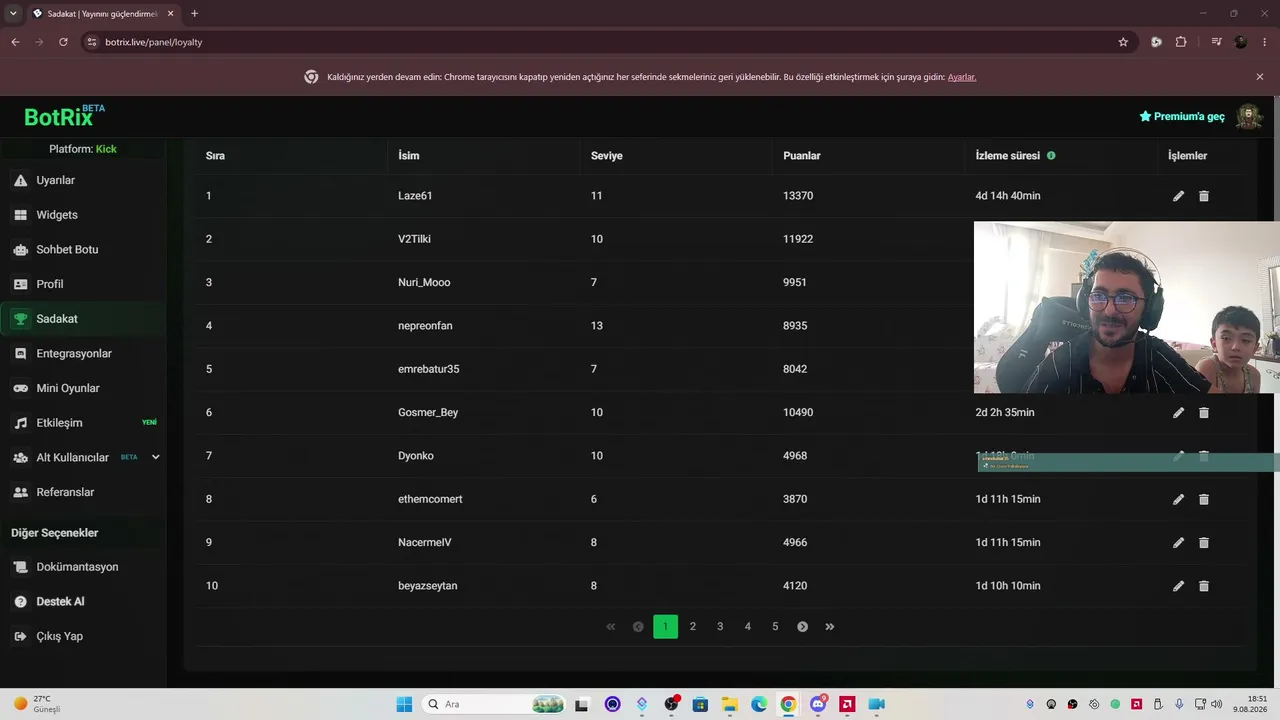This screenshot has height=720, width=1280.
Task: Select the Nuri_Mooo name cell
Action: [424, 282]
